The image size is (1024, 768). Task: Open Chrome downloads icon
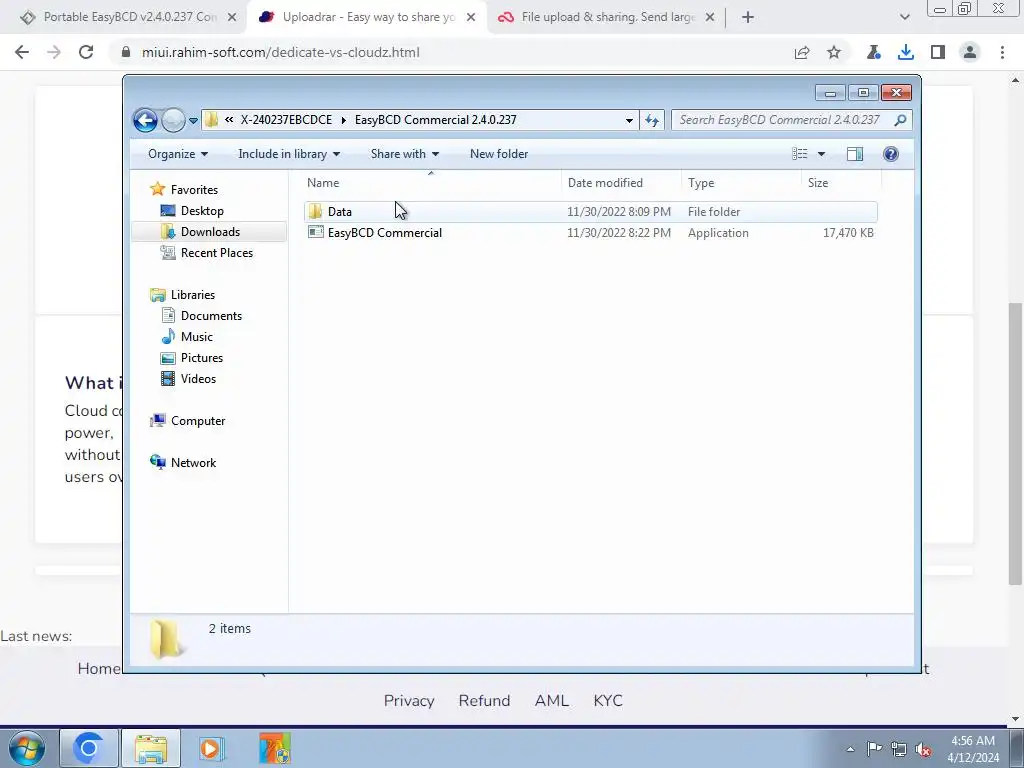905,52
